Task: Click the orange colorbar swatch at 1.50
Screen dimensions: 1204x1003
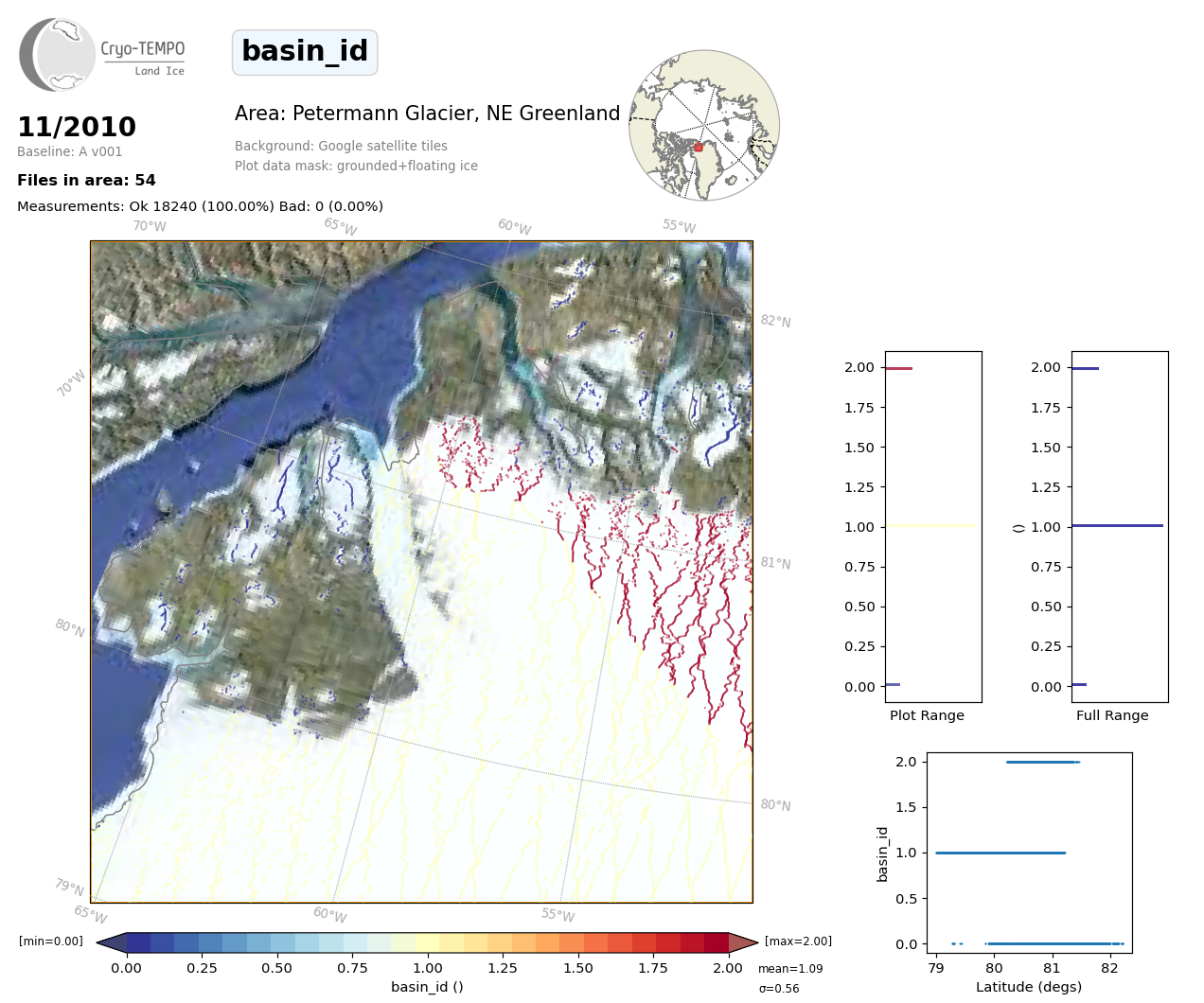Action: click(572, 942)
